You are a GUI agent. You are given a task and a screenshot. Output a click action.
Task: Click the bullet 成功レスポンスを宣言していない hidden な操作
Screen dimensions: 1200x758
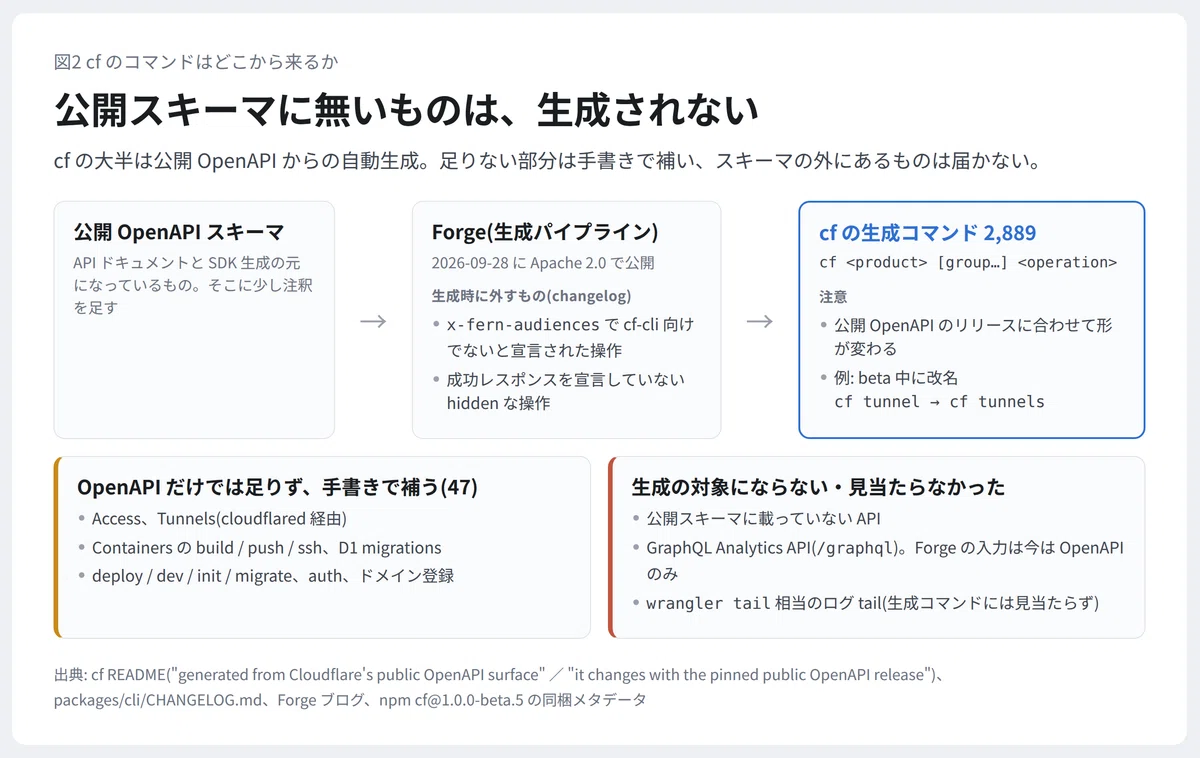565,391
